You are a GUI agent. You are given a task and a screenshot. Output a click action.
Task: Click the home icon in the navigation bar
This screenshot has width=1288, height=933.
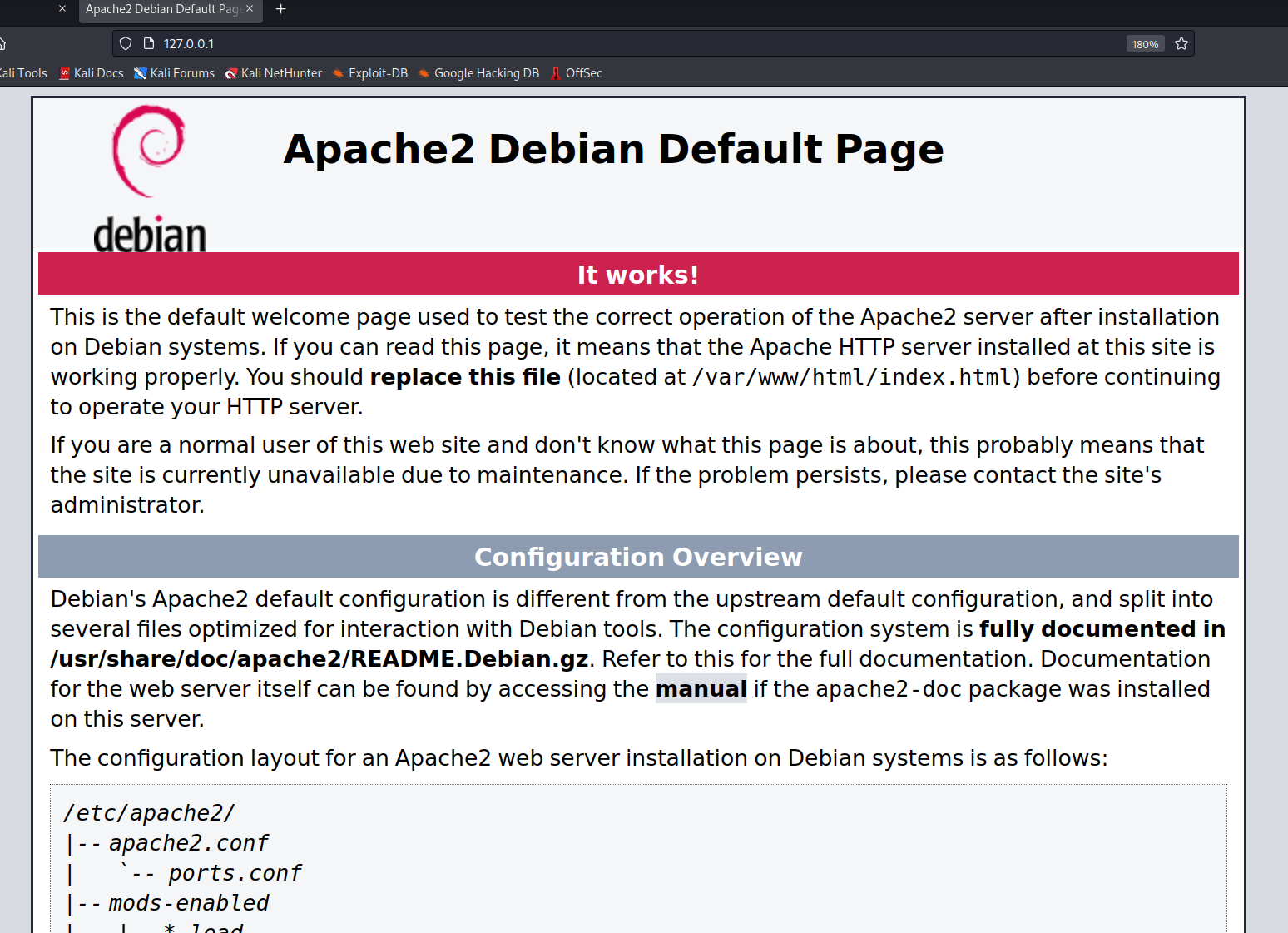[2, 43]
